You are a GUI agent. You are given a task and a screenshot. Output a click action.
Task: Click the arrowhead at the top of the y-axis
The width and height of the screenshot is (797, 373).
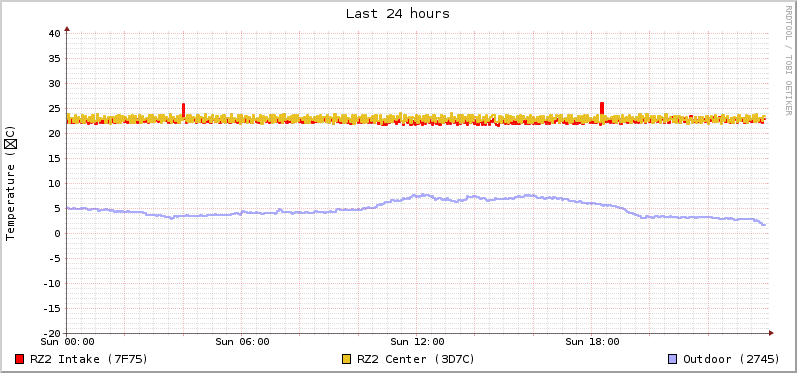tap(67, 29)
